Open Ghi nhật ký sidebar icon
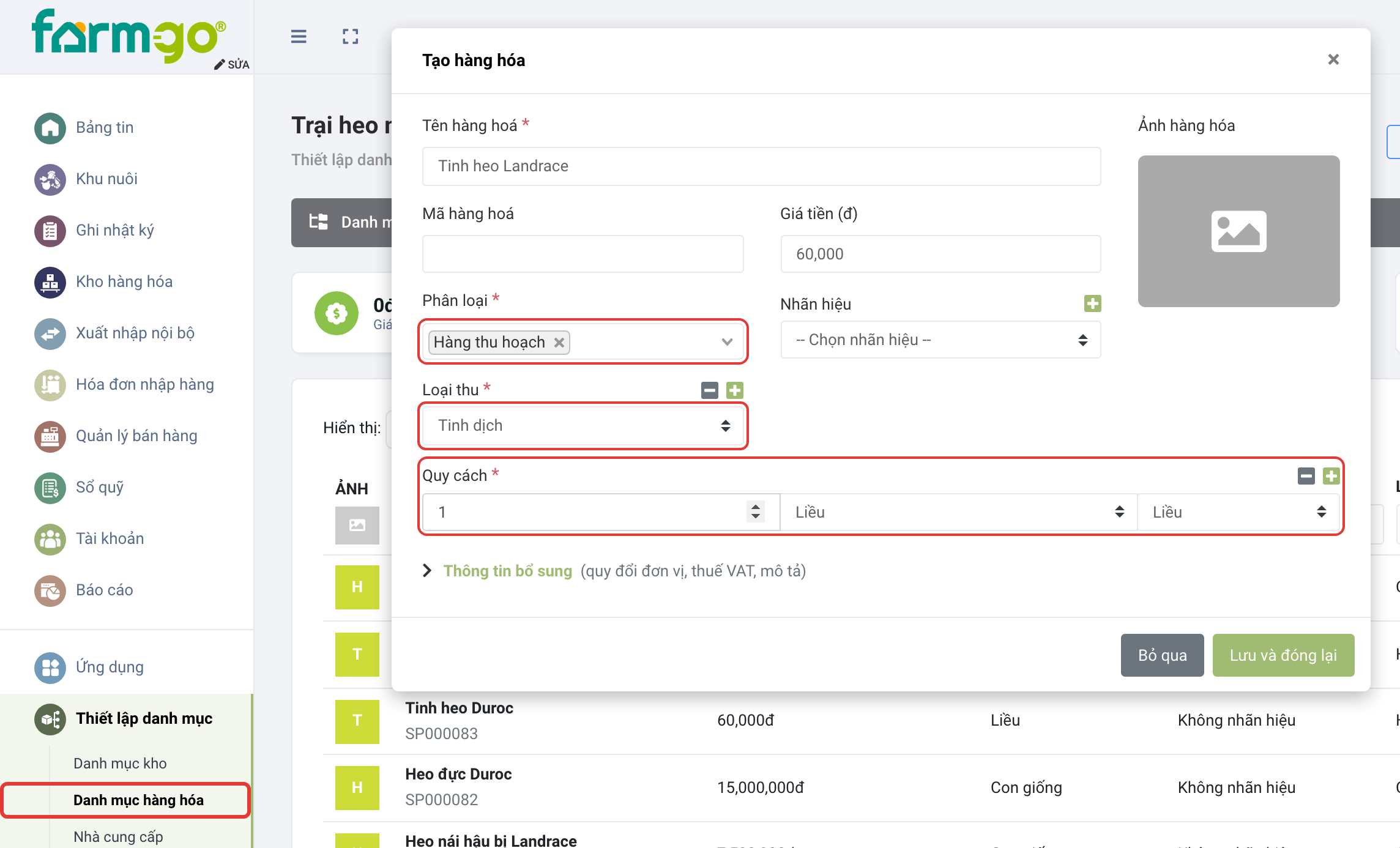 [x=50, y=231]
